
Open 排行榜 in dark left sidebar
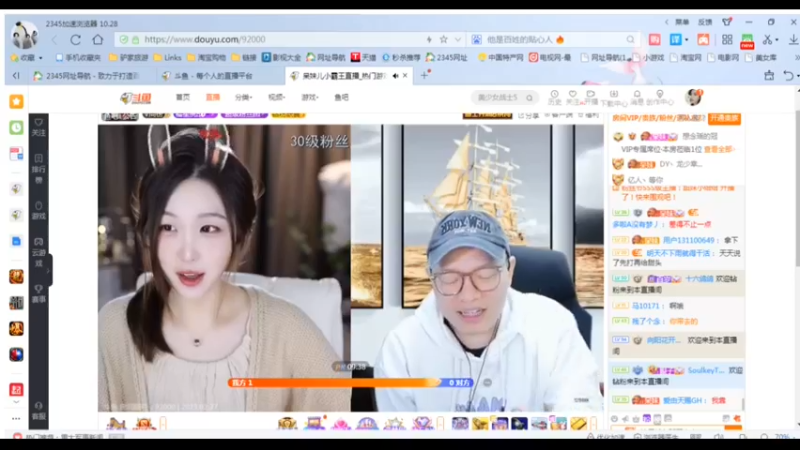point(39,168)
